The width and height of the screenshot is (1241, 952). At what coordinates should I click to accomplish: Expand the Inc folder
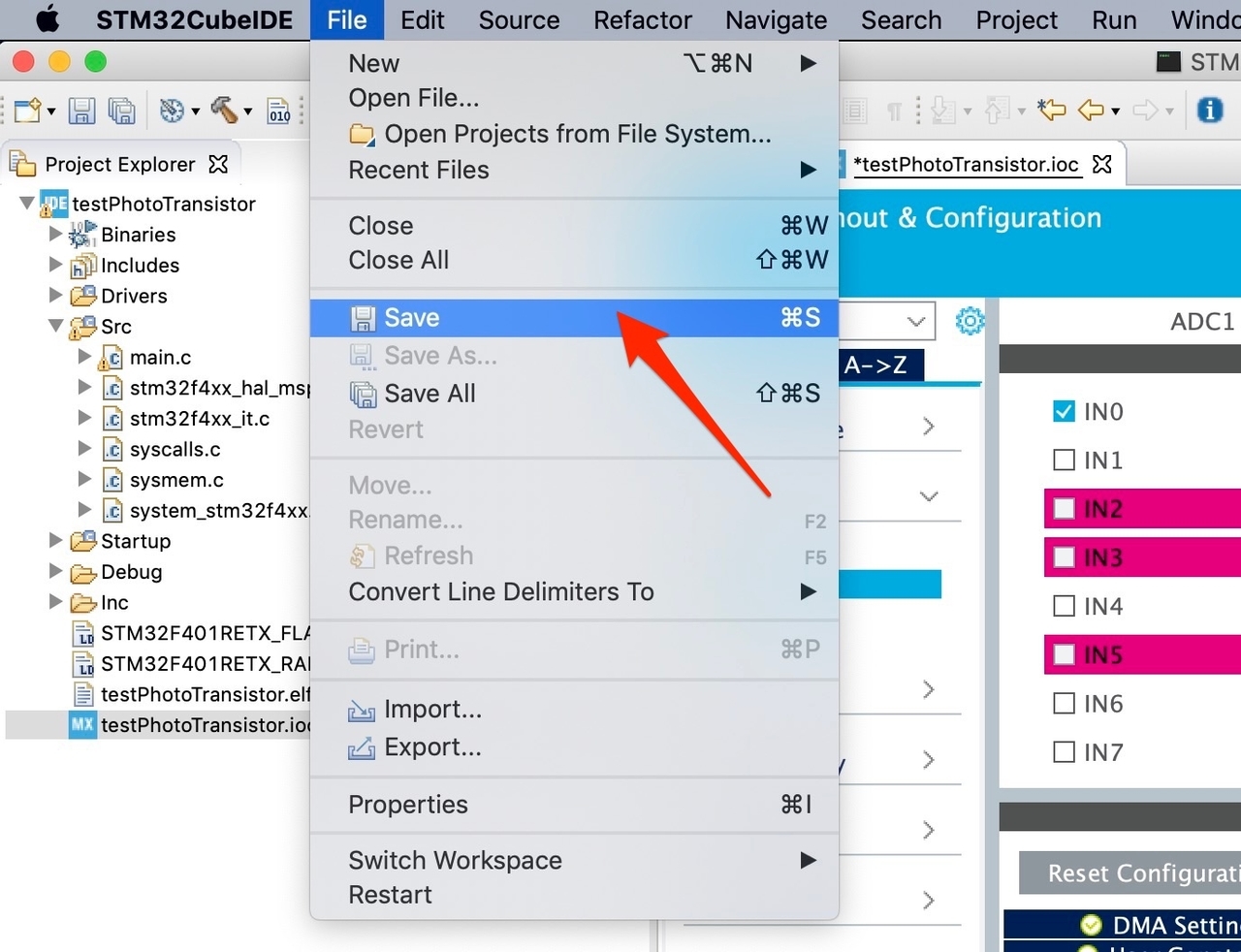[55, 602]
